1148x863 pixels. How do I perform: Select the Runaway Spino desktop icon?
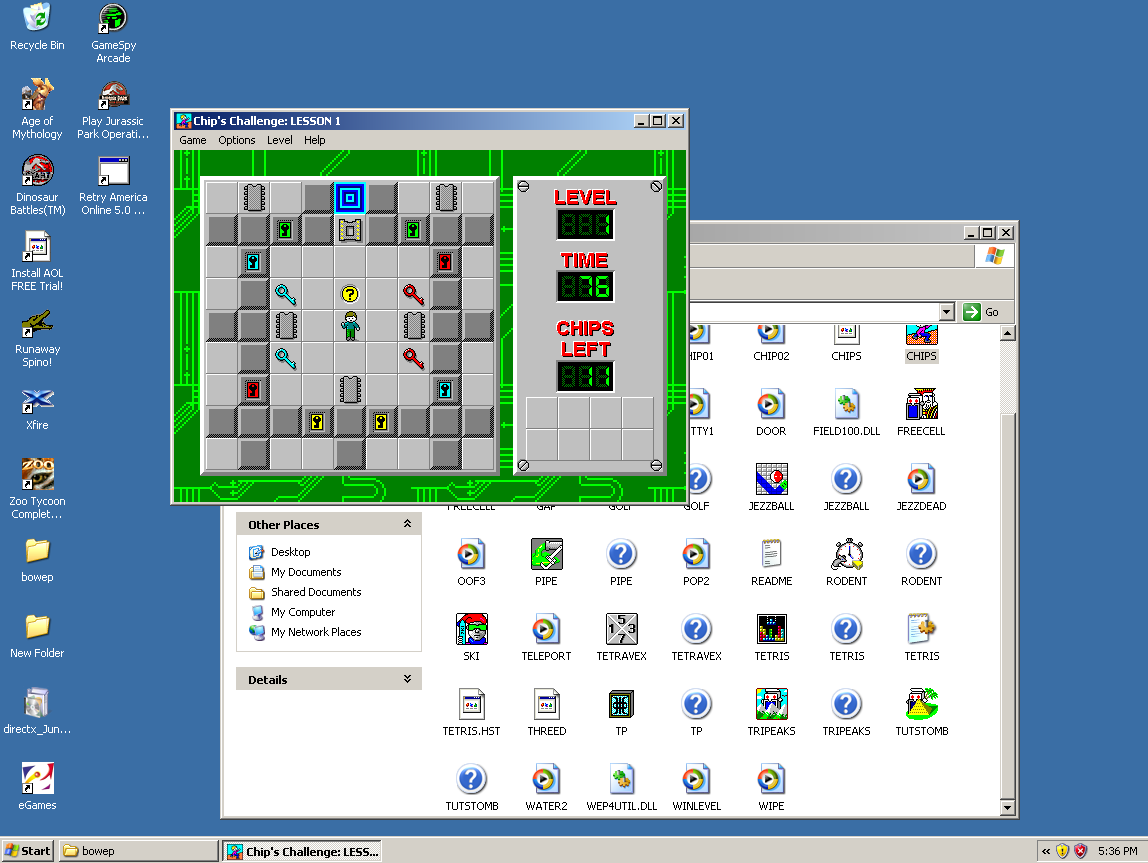pyautogui.click(x=37, y=337)
